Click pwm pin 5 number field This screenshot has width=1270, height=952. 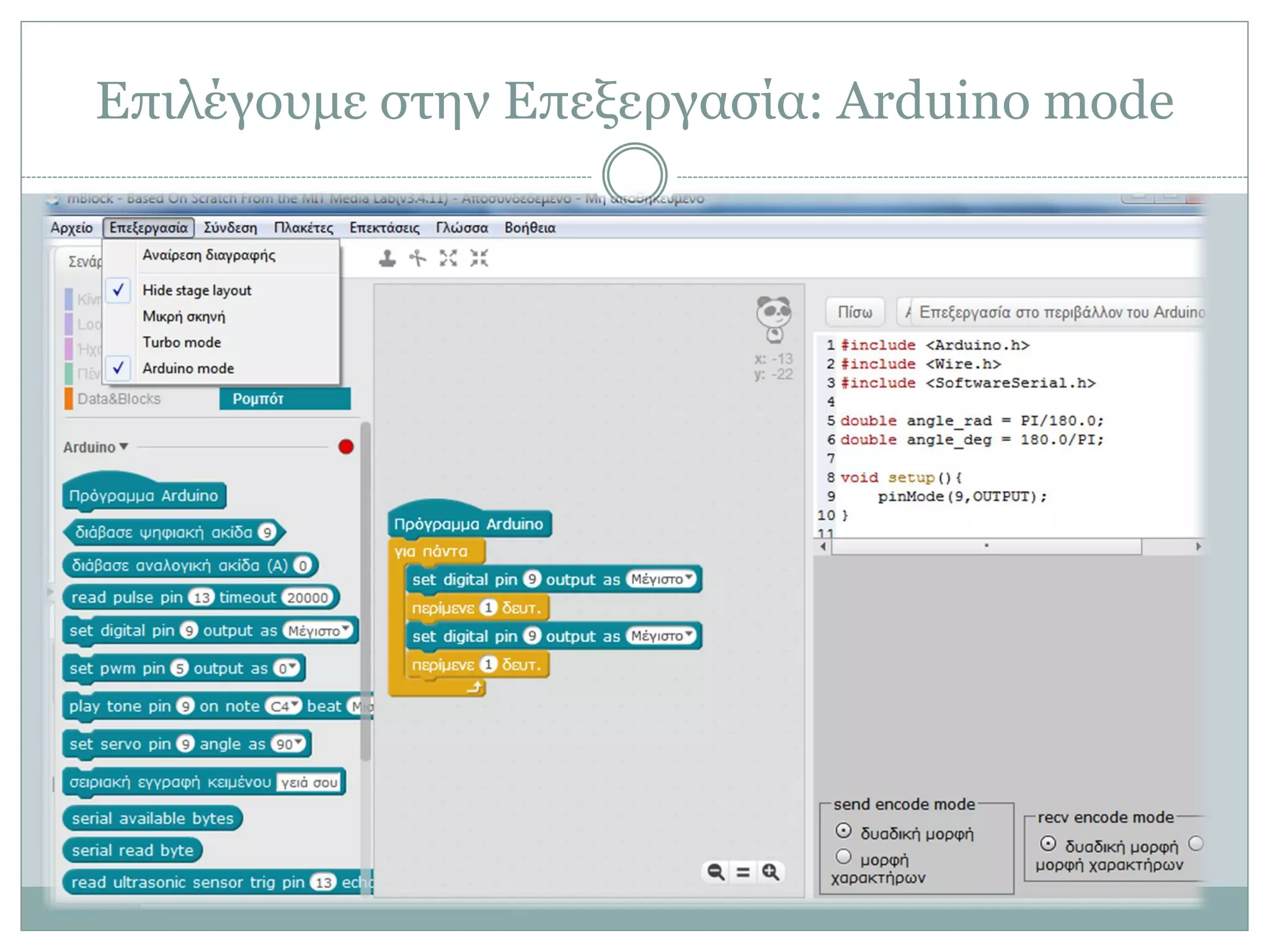(x=180, y=668)
